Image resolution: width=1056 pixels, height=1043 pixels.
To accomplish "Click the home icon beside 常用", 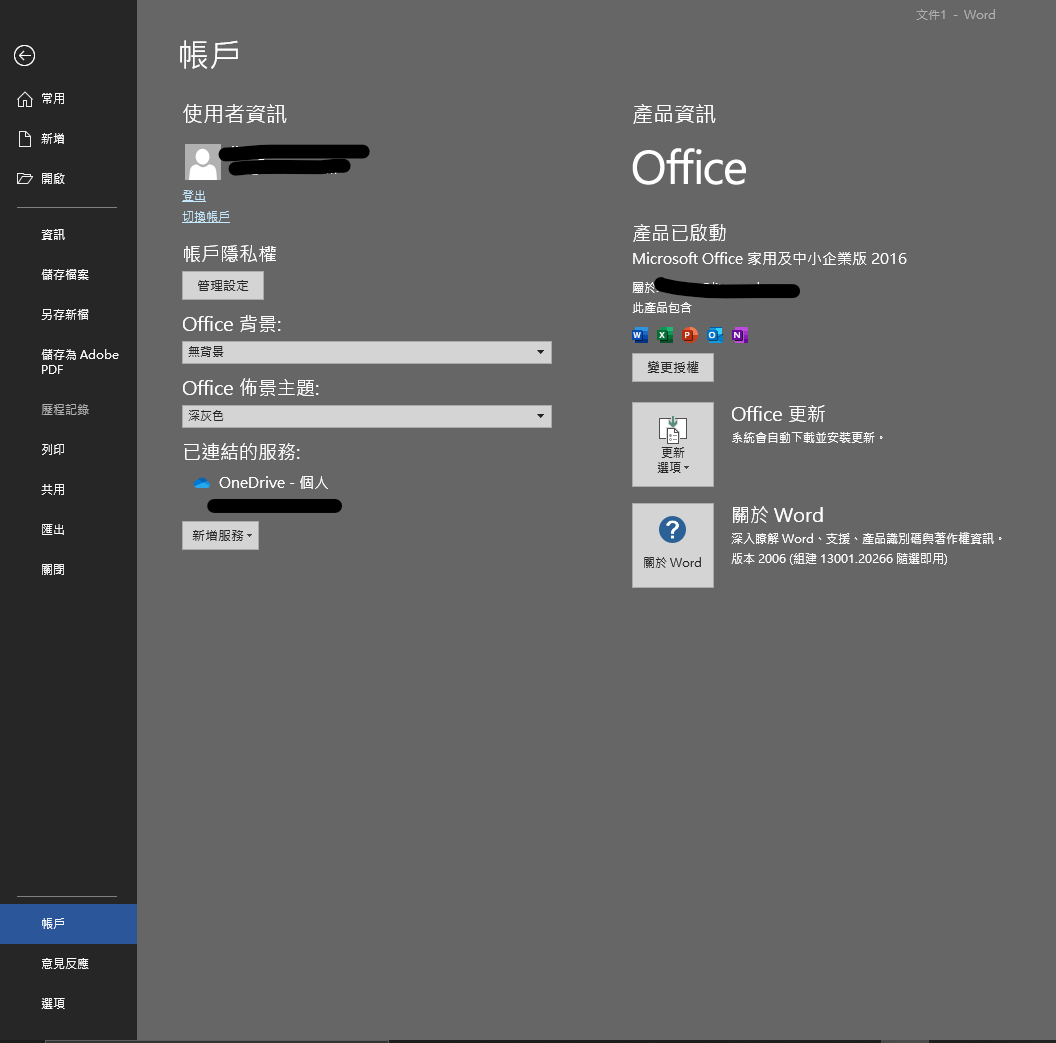I will (25, 99).
